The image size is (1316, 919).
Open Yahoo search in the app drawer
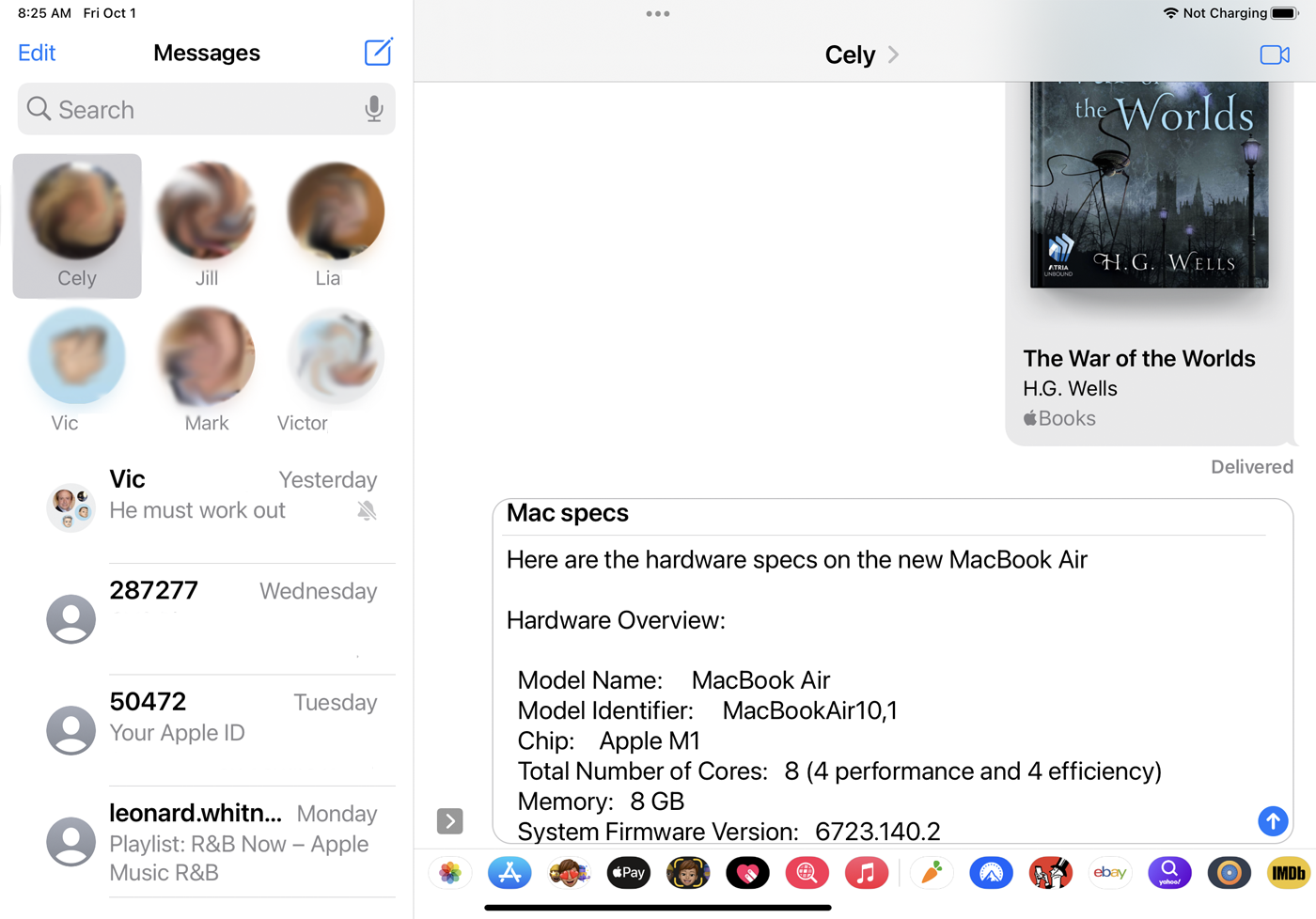pyautogui.click(x=1169, y=873)
